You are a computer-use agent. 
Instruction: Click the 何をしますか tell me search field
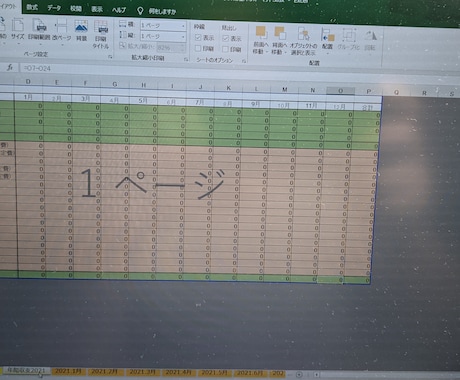[162, 12]
